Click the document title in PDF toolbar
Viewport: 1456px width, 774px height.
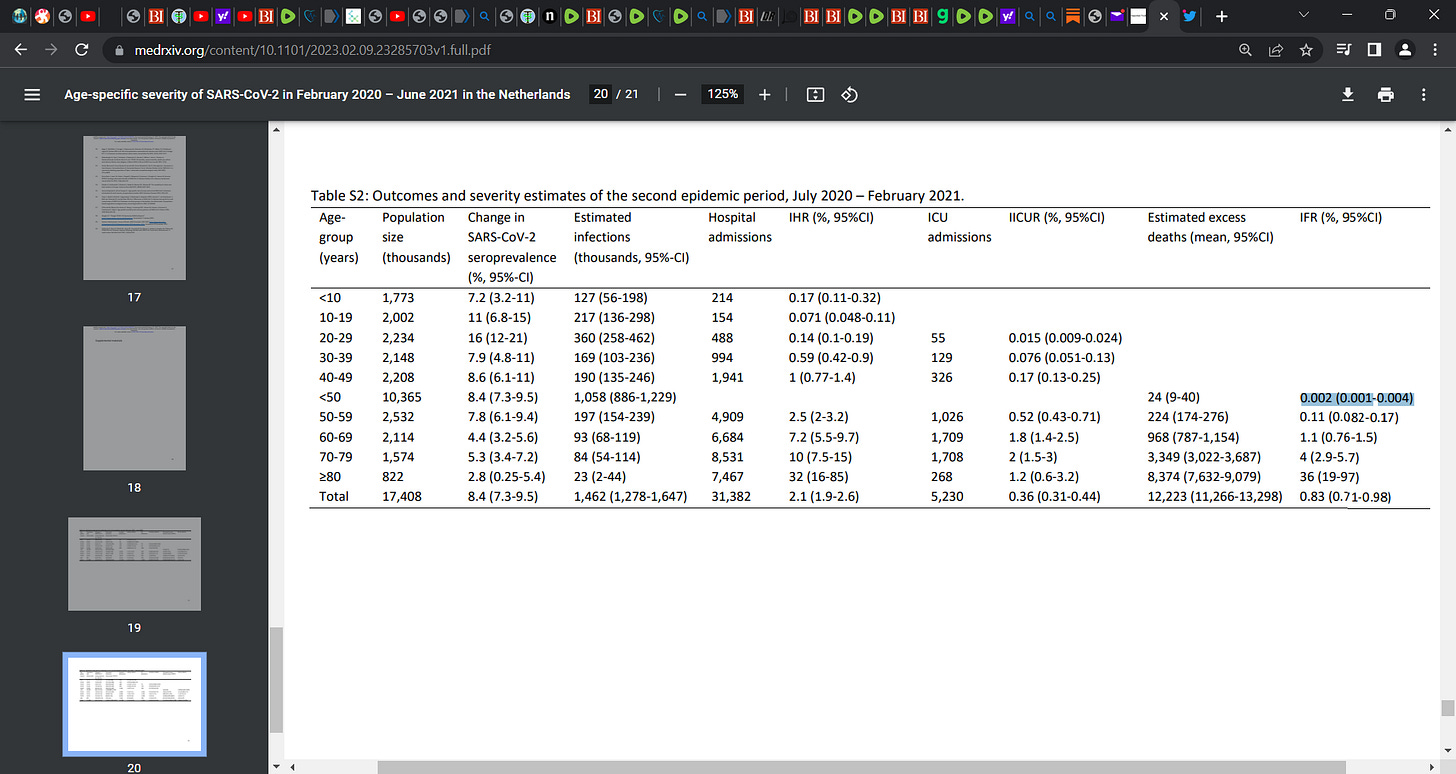click(x=317, y=94)
